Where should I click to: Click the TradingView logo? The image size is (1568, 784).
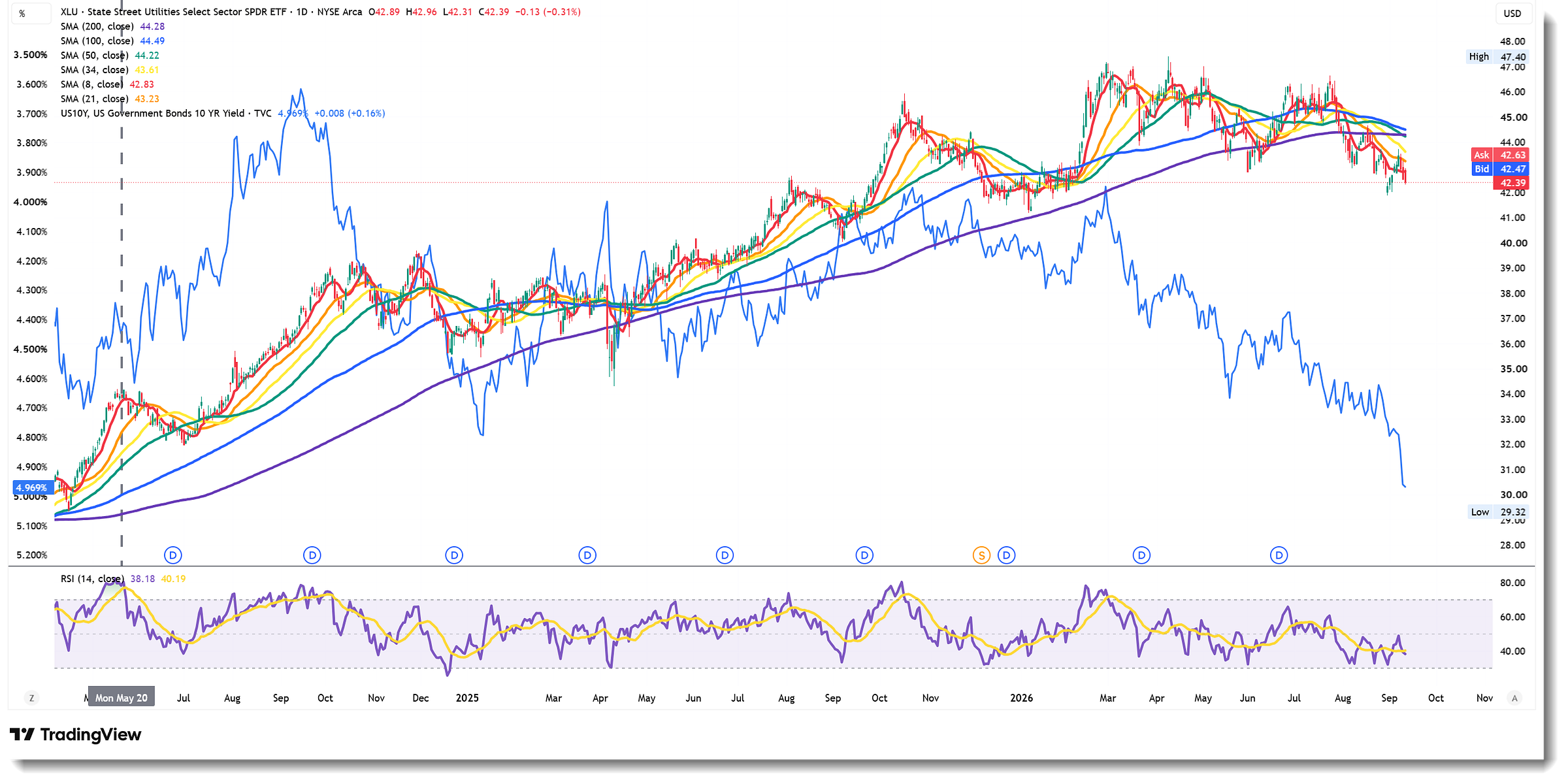(x=75, y=734)
